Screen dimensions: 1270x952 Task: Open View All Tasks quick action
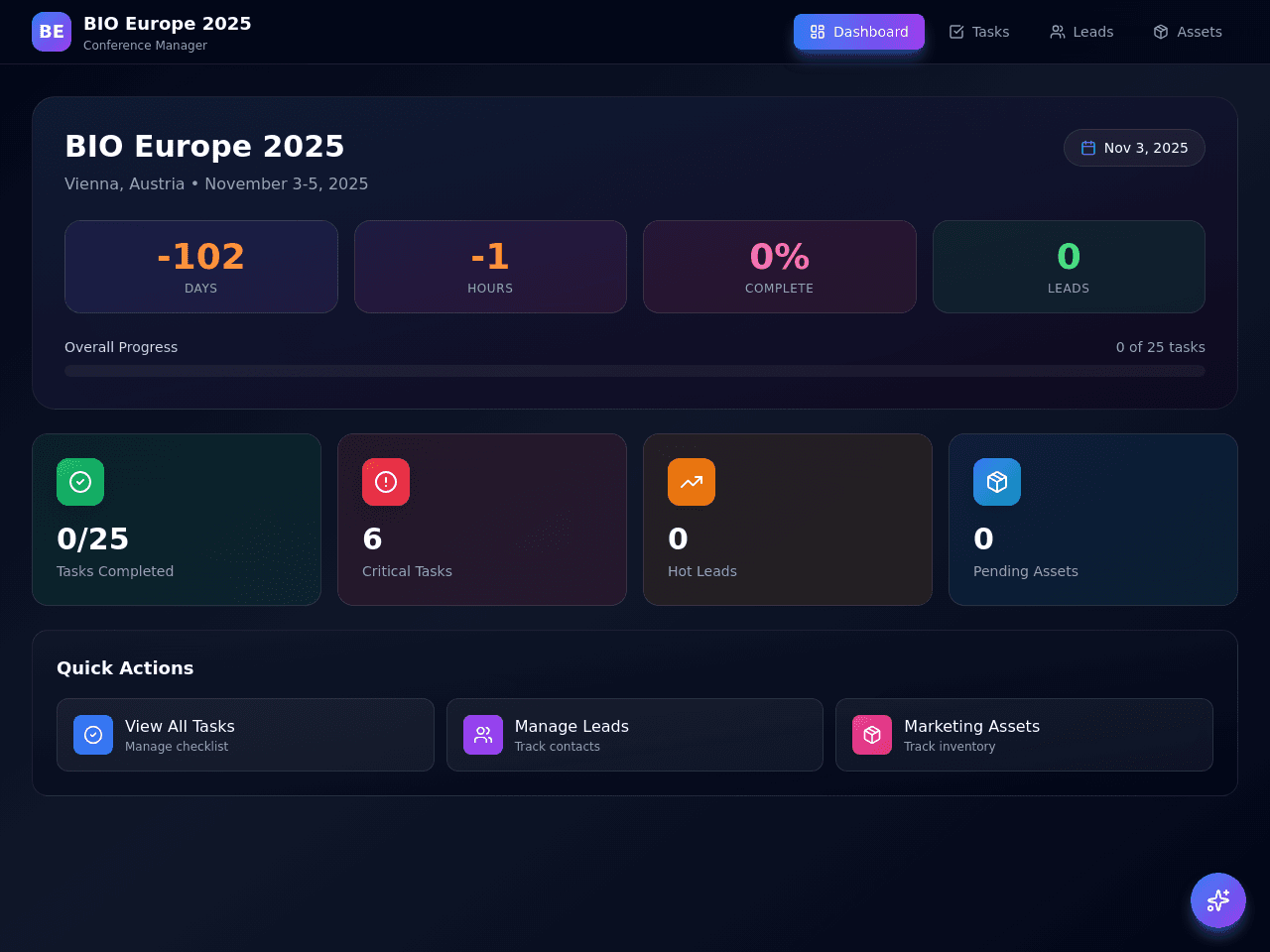tap(245, 735)
